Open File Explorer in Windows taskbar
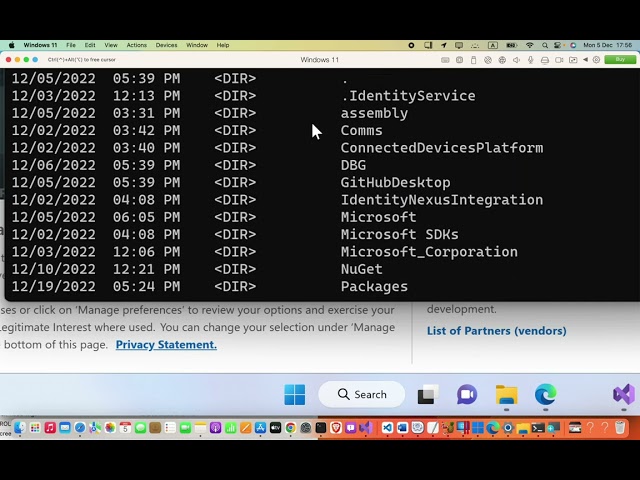The height and width of the screenshot is (480, 640). click(x=507, y=394)
